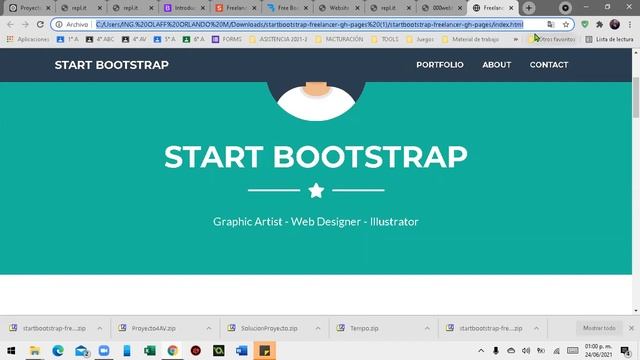The height and width of the screenshot is (360, 640).
Task: Click the page's vertical scrollbar thumb
Action: [x=636, y=97]
